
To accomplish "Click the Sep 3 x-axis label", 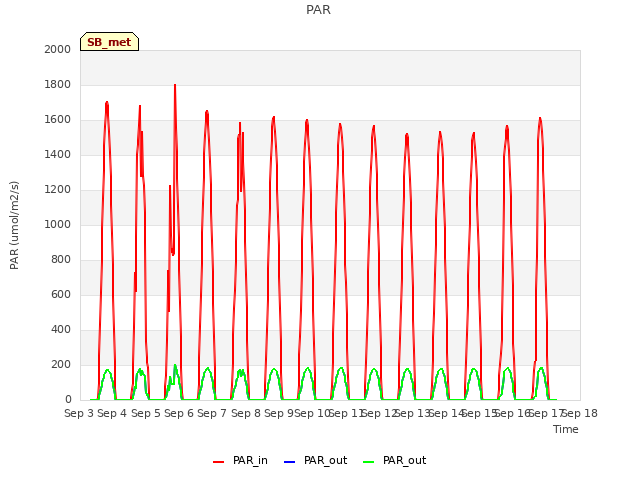I will tap(79, 413).
